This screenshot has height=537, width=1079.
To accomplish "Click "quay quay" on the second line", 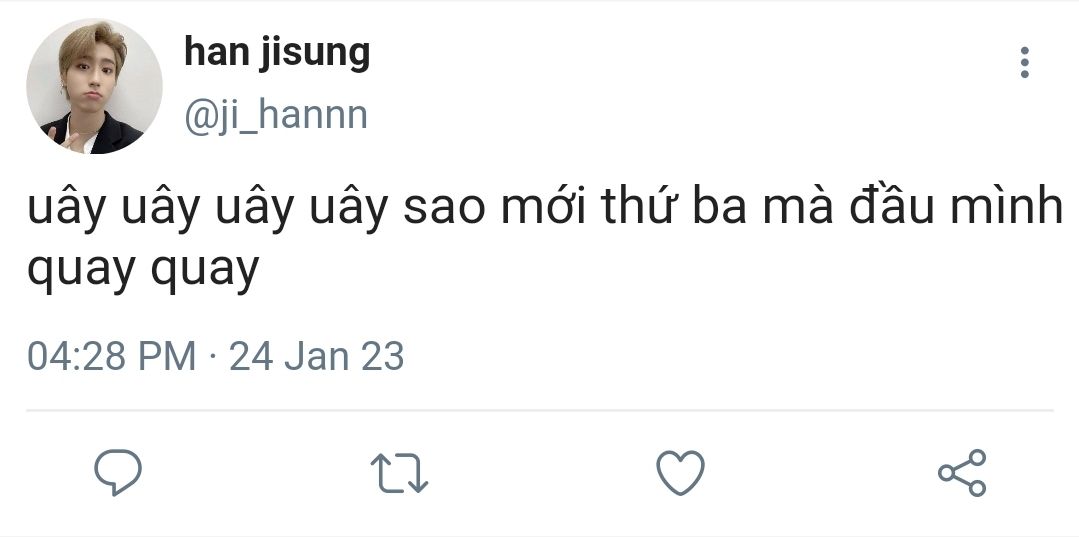I will [x=143, y=268].
